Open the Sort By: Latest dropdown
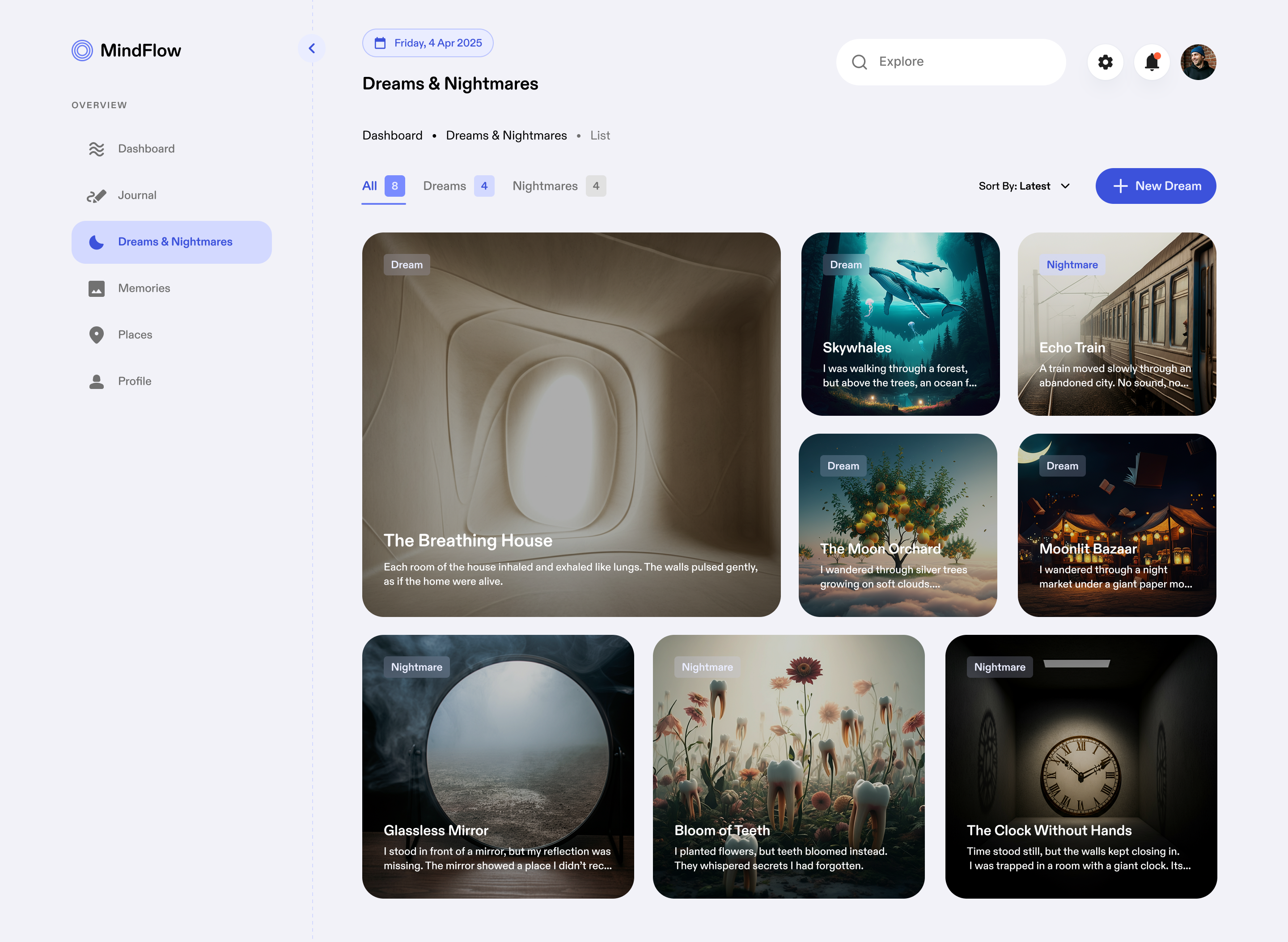This screenshot has height=942, width=1288. click(x=1025, y=186)
